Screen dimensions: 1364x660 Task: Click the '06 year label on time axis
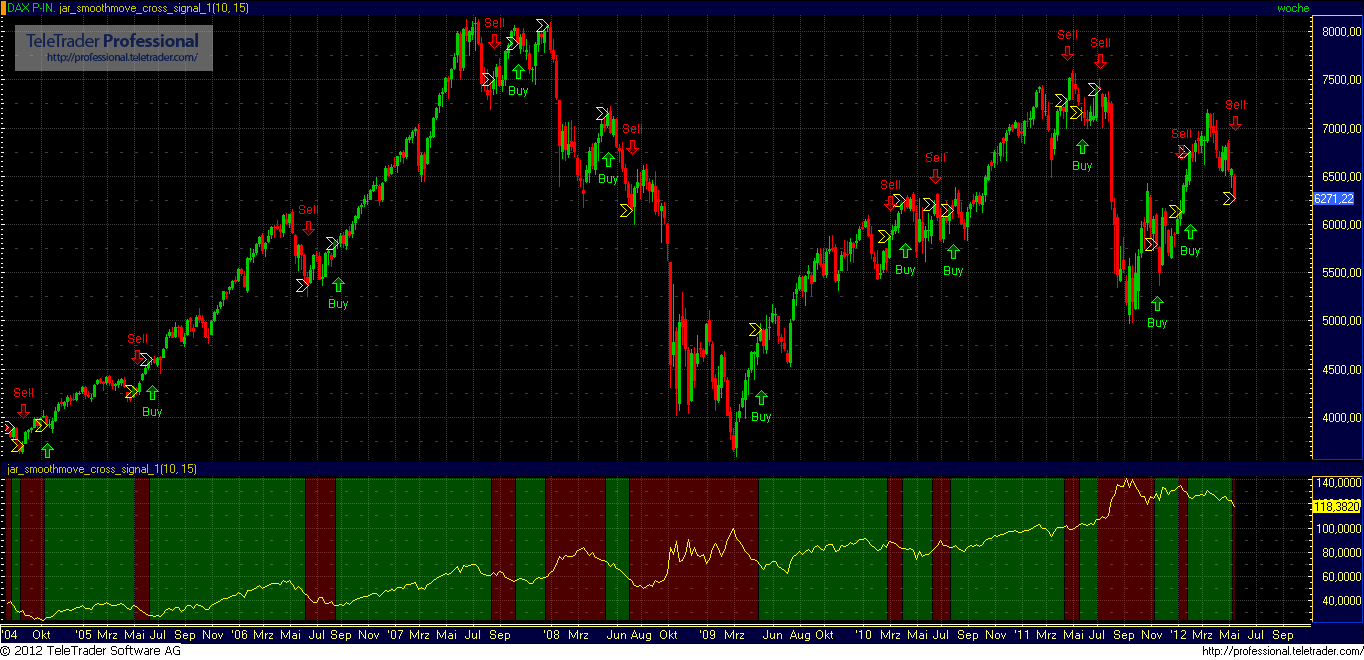pyautogui.click(x=239, y=634)
